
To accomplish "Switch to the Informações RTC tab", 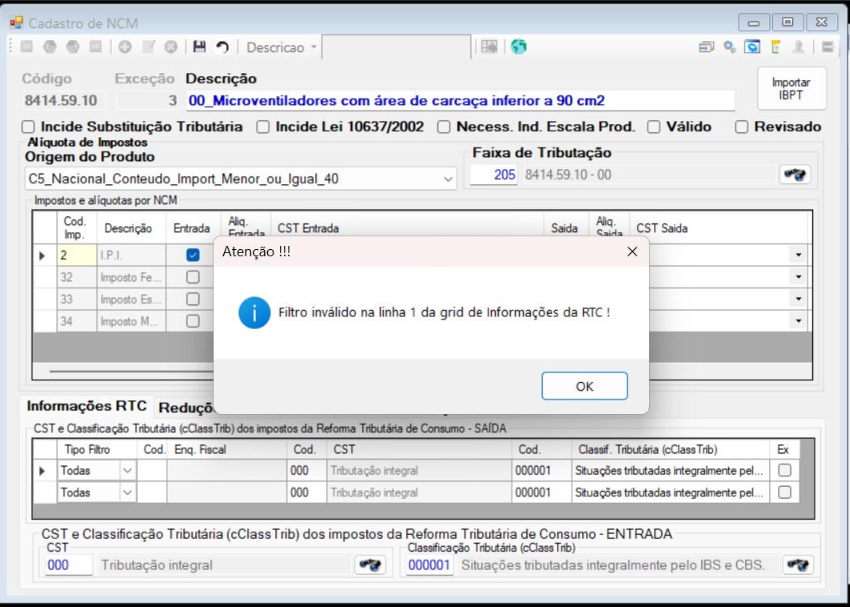I will 87,406.
